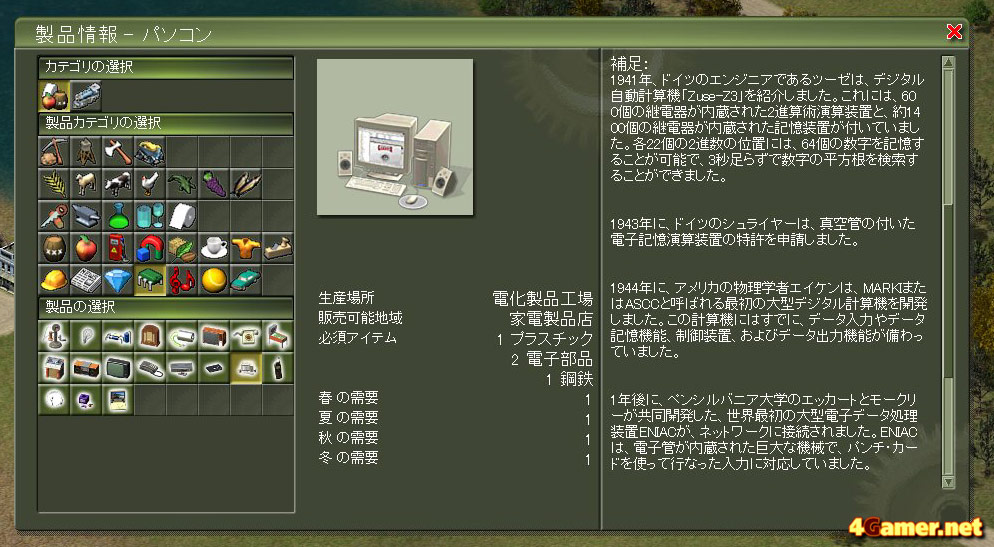This screenshot has width=994, height=547.
Task: Pick the antique candlestick telephone product
Action: (x=54, y=336)
